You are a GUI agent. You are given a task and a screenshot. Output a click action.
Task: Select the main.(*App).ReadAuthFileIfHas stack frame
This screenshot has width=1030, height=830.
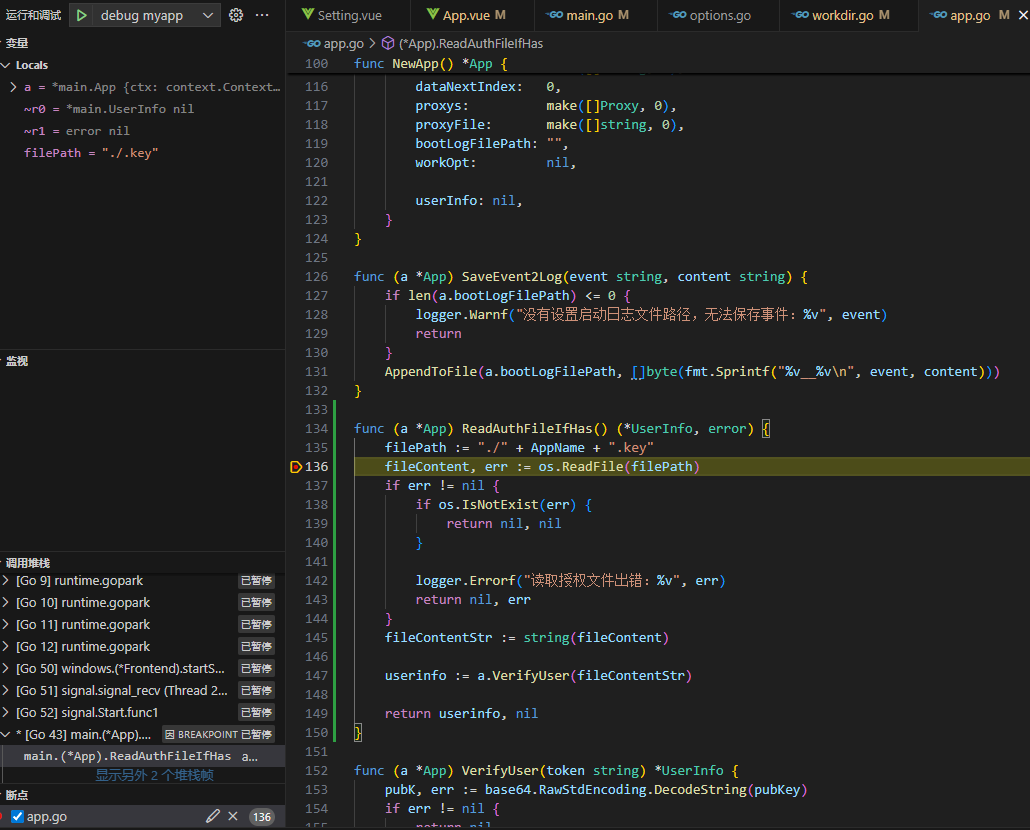(x=127, y=756)
